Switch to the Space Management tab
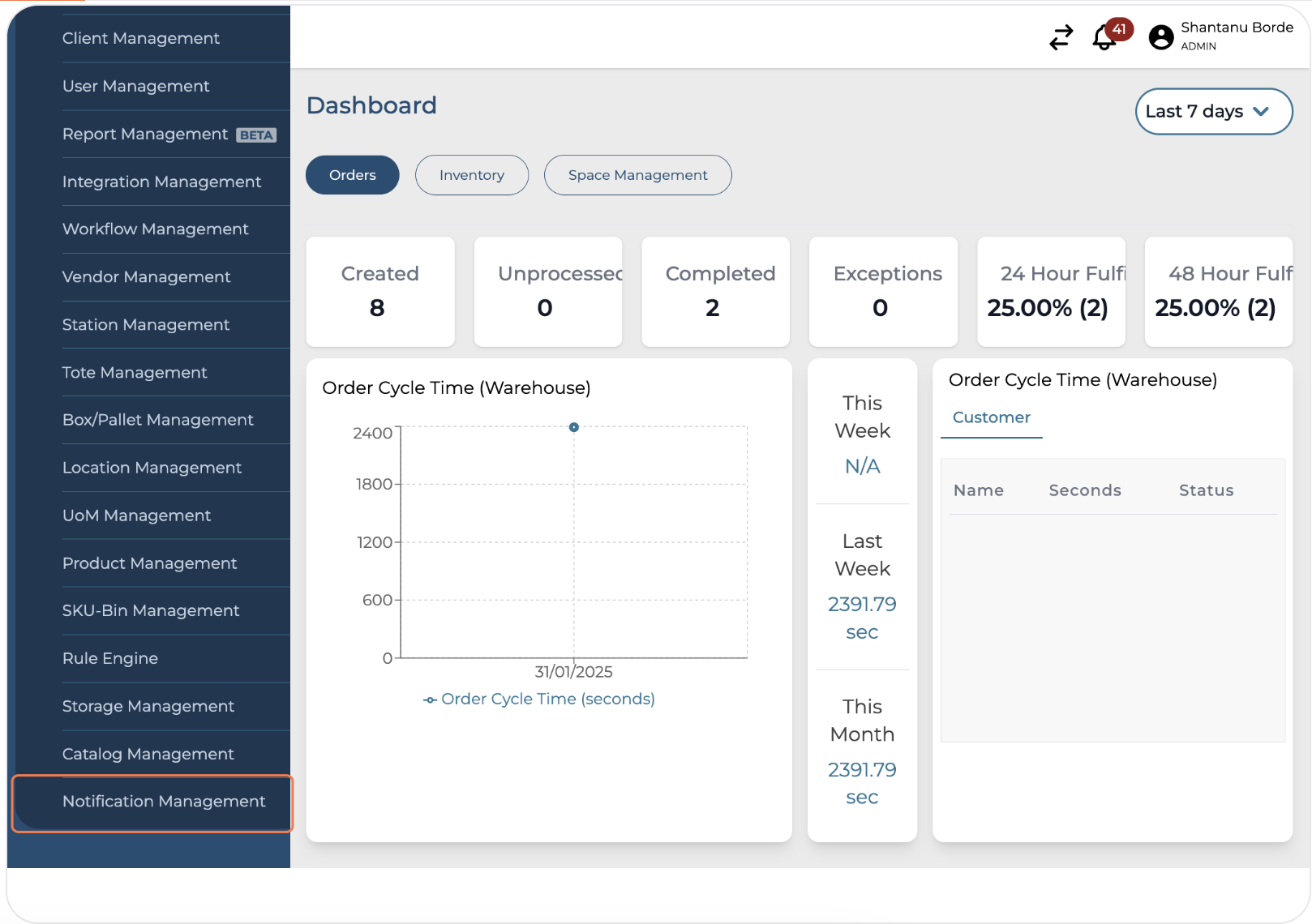This screenshot has height=924, width=1312. [637, 175]
